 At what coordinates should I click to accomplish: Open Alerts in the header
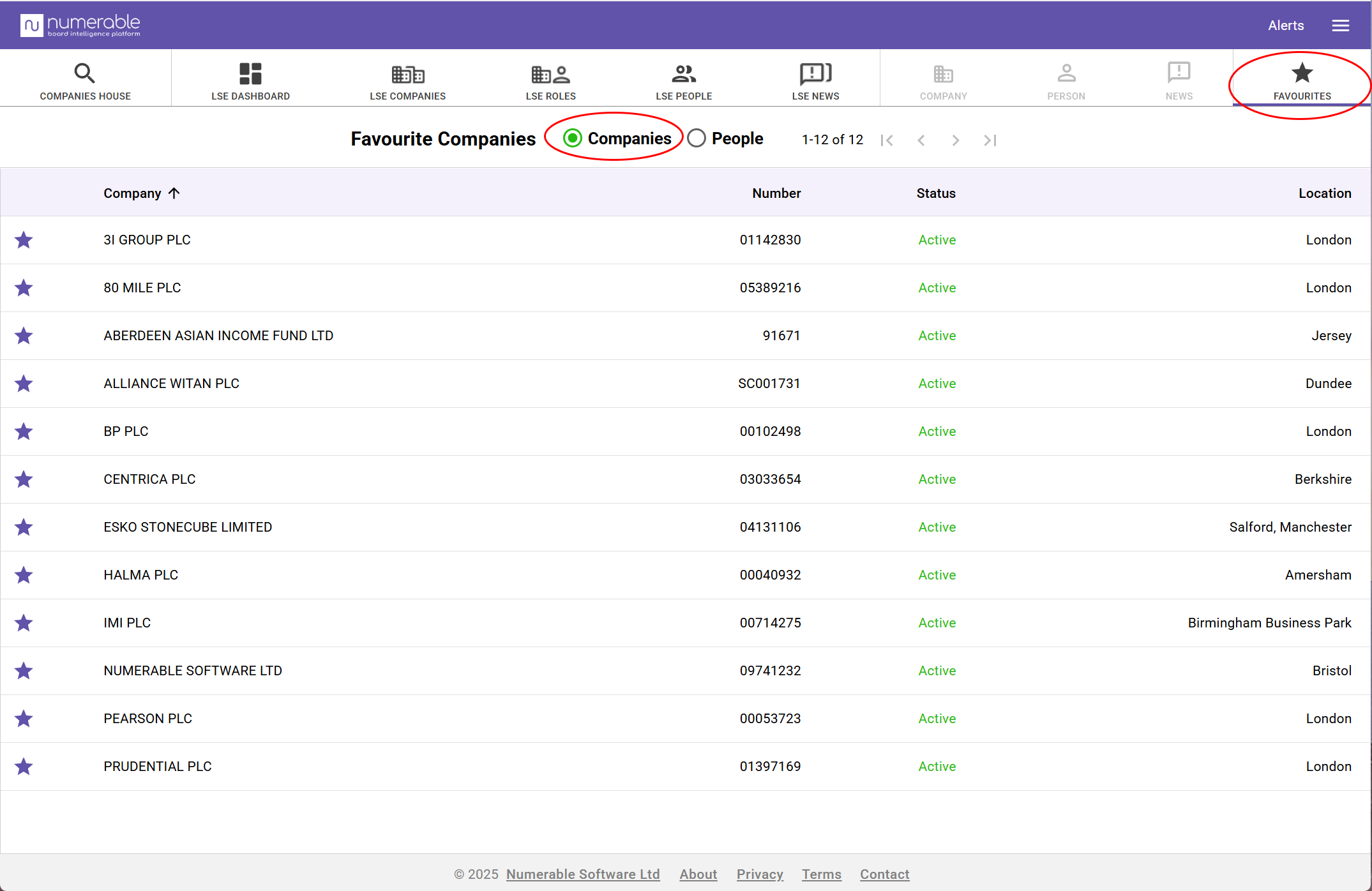pos(1285,26)
